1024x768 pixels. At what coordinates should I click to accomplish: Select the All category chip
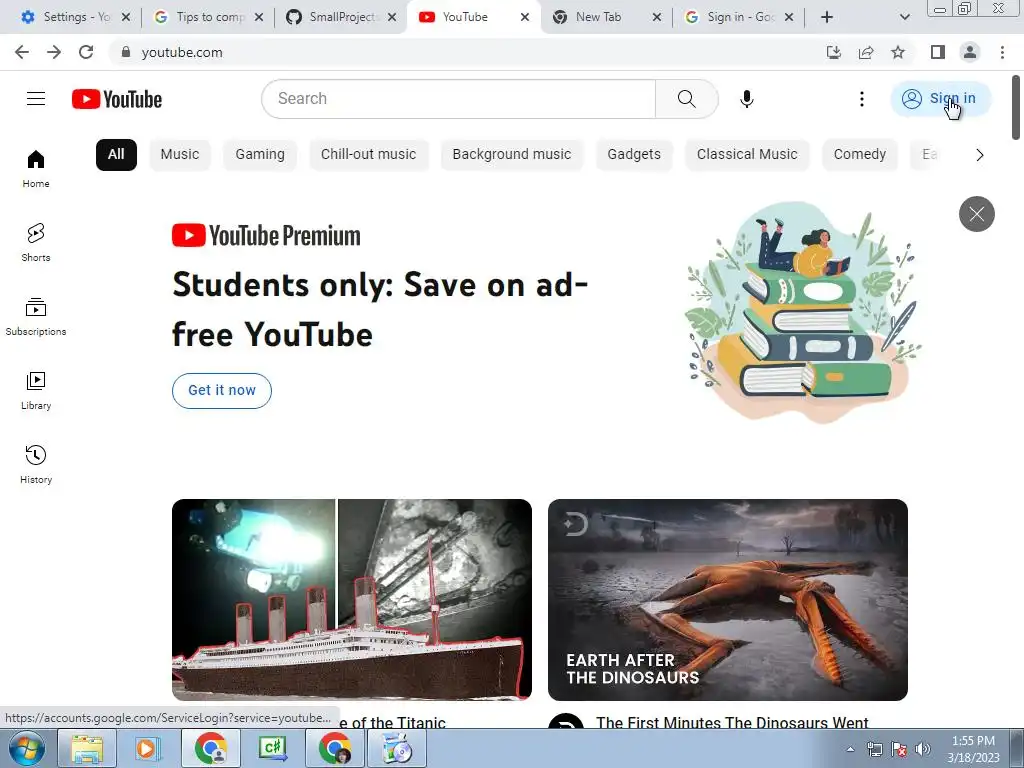116,155
